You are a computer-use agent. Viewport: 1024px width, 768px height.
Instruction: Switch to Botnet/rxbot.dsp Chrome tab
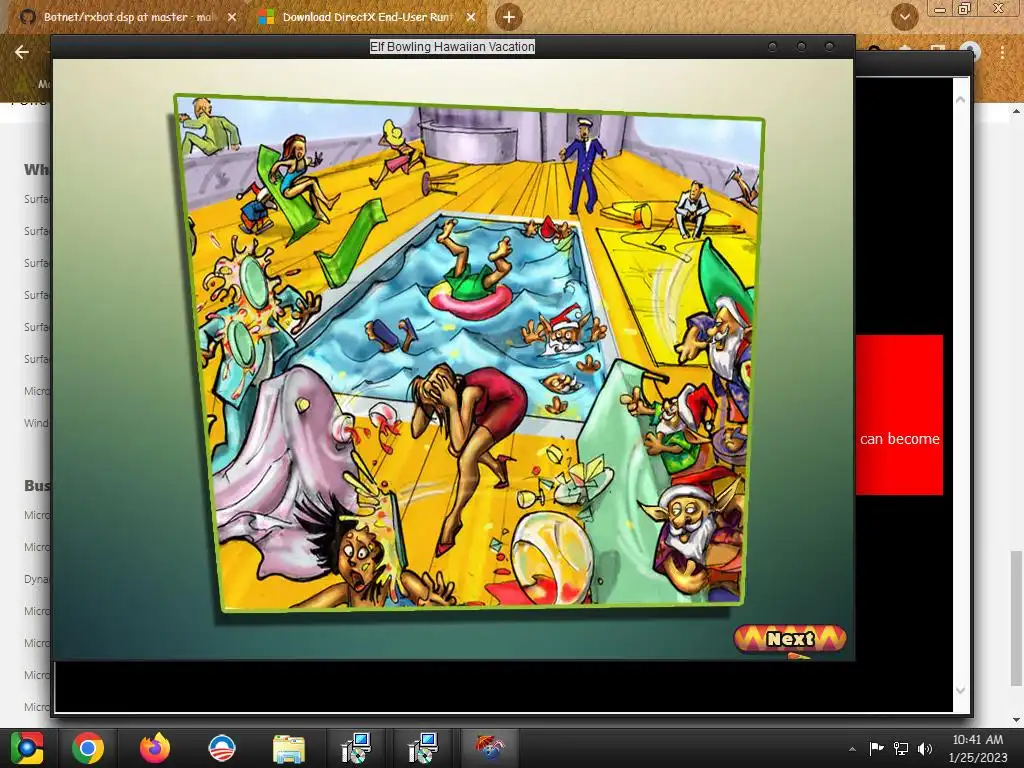point(127,17)
